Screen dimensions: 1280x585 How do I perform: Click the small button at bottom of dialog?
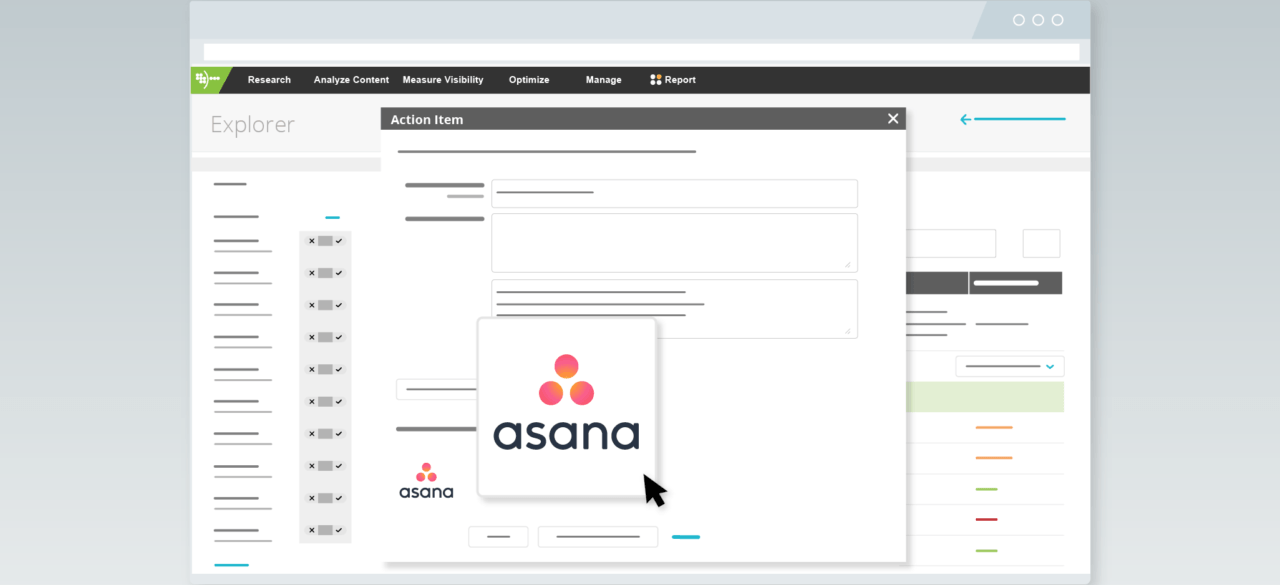click(x=498, y=537)
